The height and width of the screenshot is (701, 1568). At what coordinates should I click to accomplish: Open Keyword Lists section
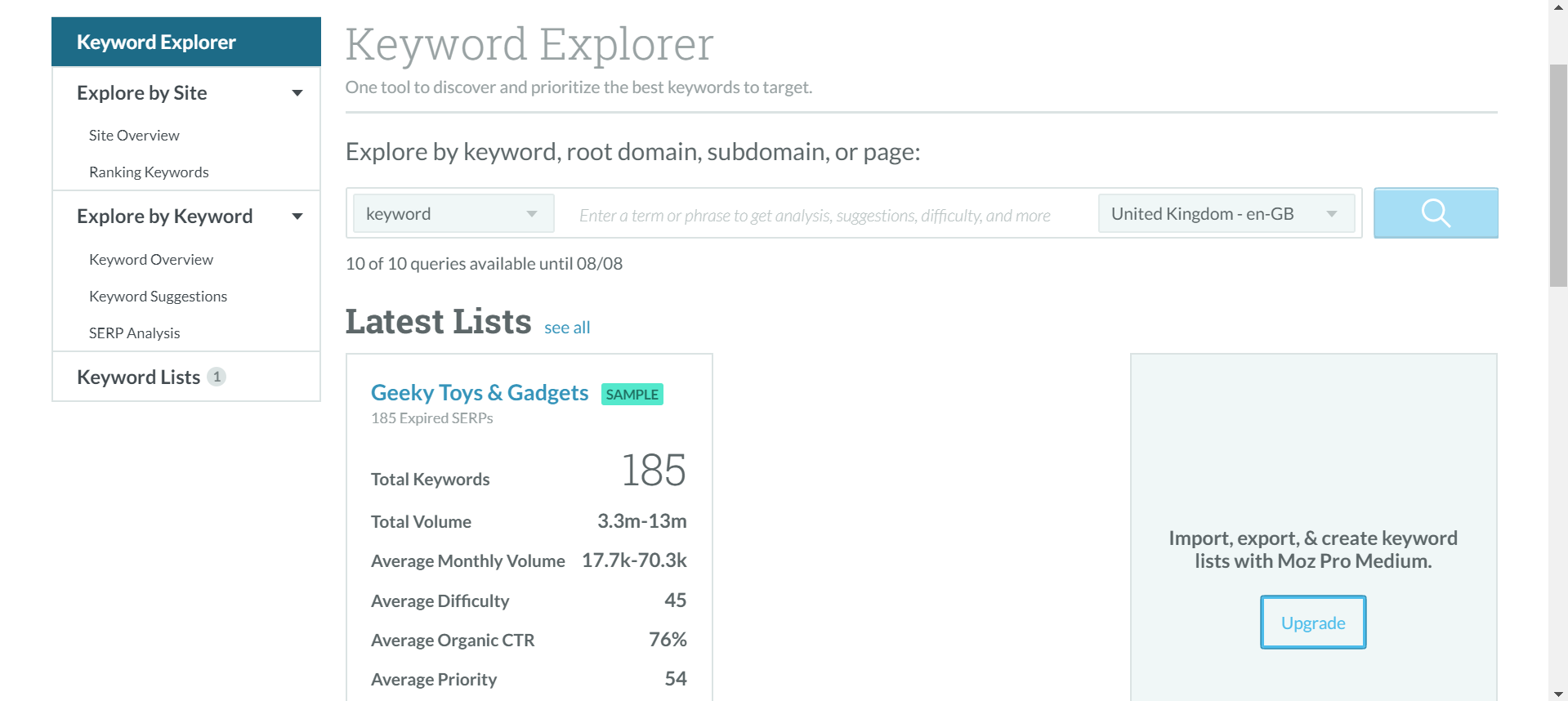pos(138,377)
